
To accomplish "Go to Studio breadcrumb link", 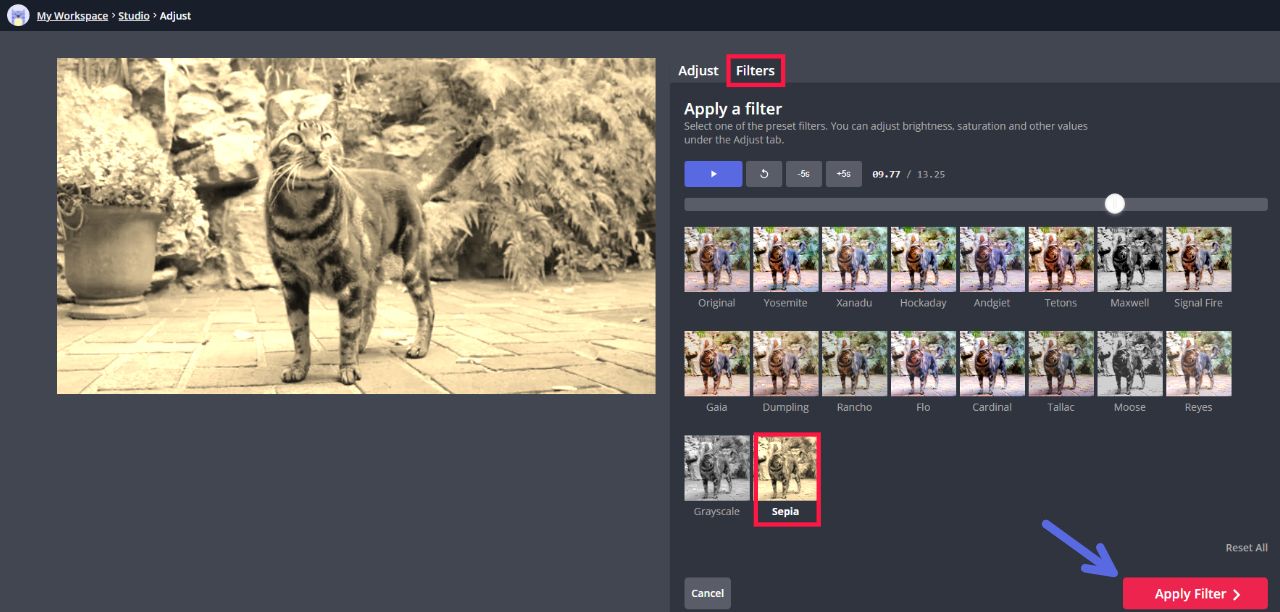I will [134, 16].
